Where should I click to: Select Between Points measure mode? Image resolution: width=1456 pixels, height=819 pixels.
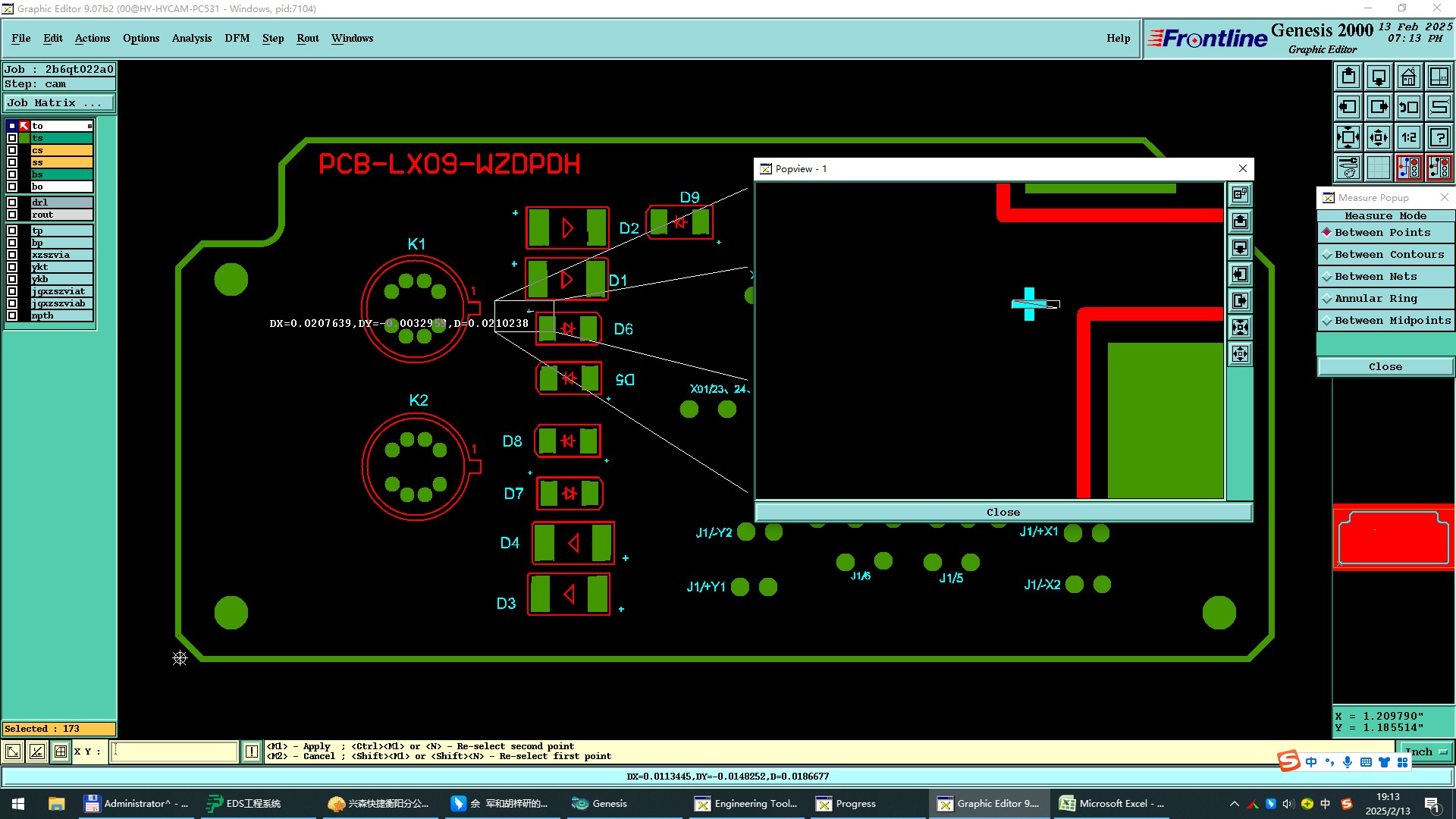1385,233
